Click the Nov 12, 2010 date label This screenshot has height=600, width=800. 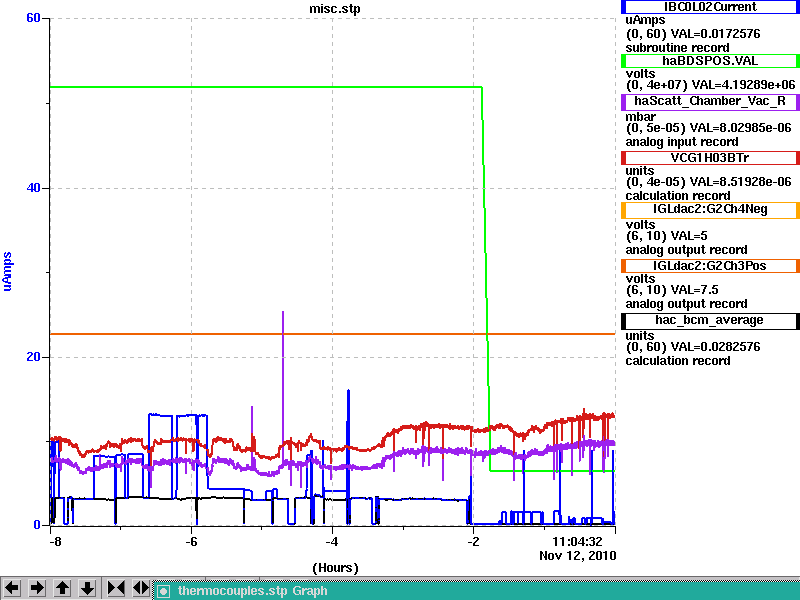point(578,556)
